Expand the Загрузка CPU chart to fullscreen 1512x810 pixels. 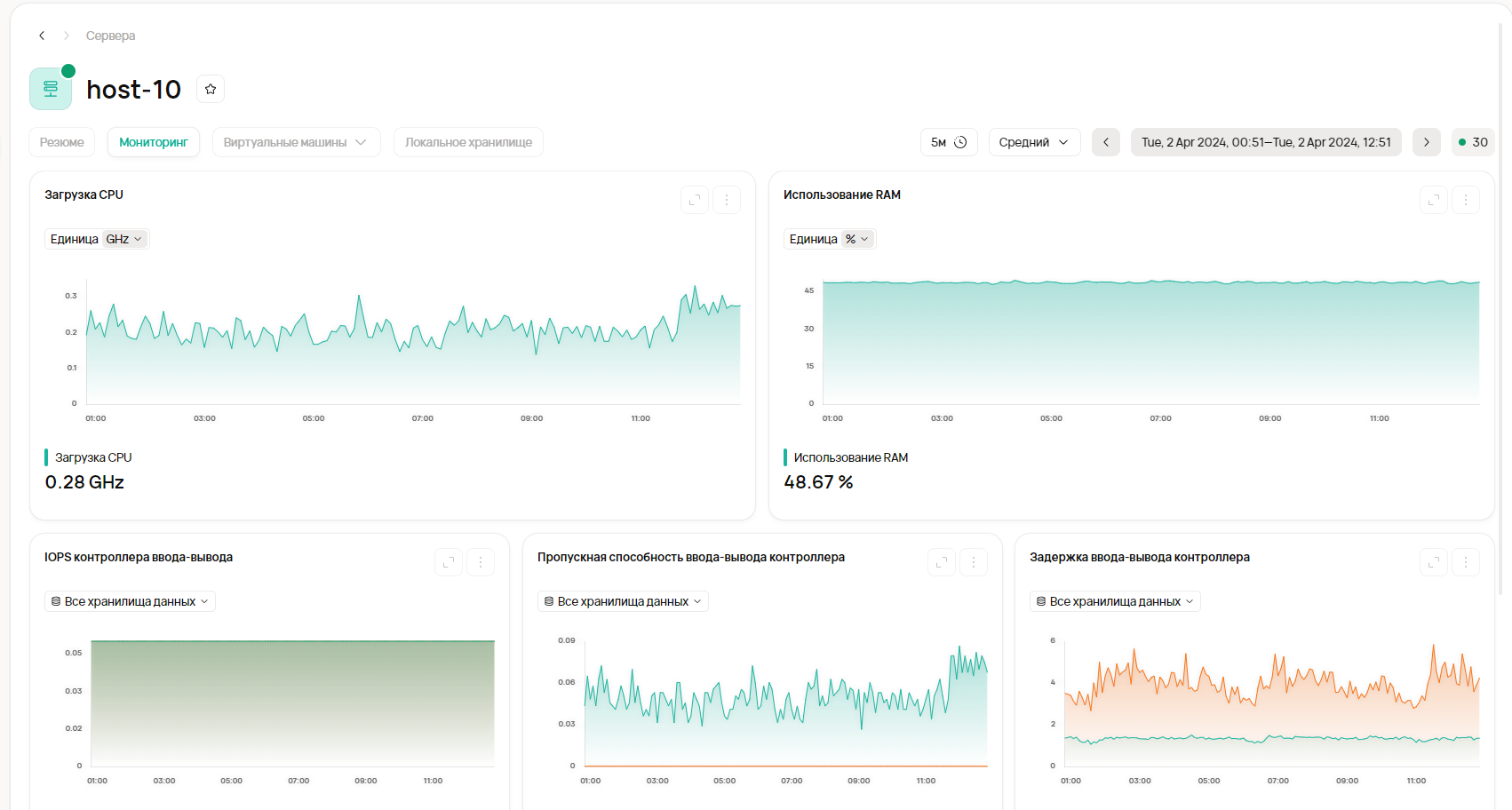[695, 200]
